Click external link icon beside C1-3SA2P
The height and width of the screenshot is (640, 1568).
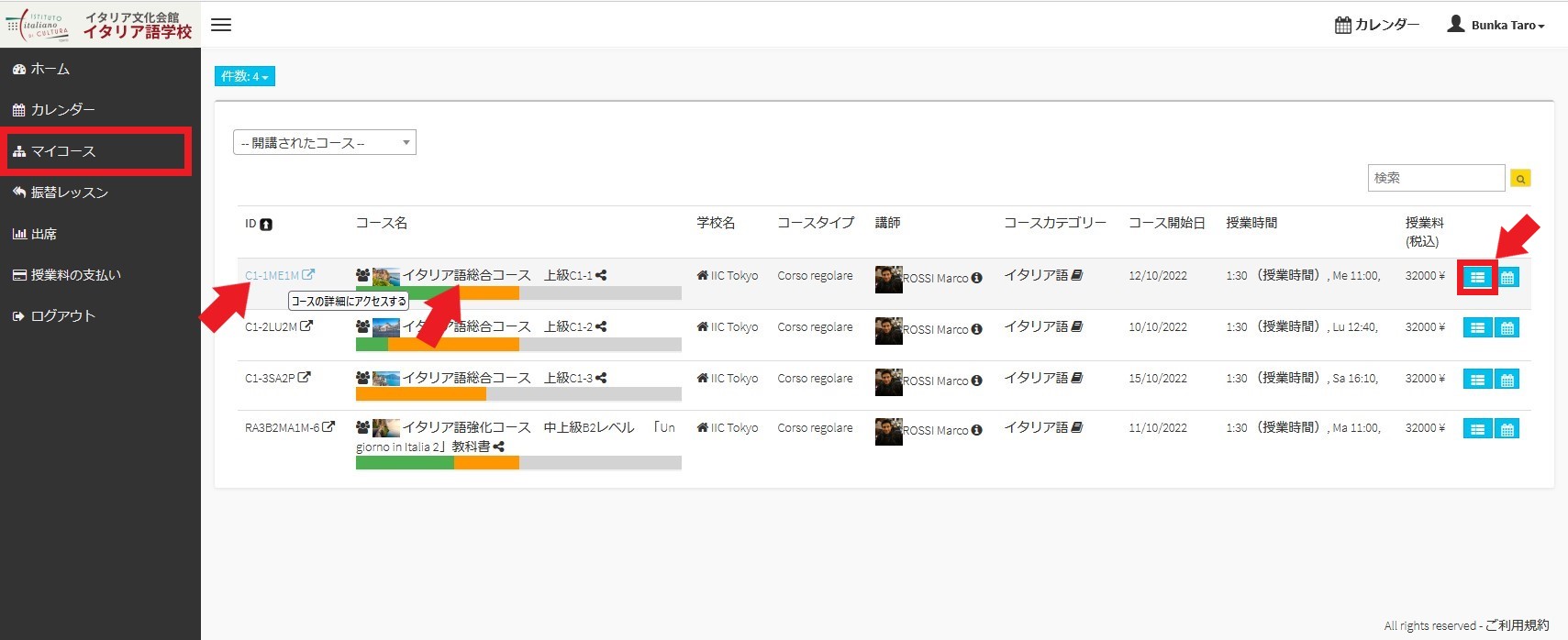305,377
